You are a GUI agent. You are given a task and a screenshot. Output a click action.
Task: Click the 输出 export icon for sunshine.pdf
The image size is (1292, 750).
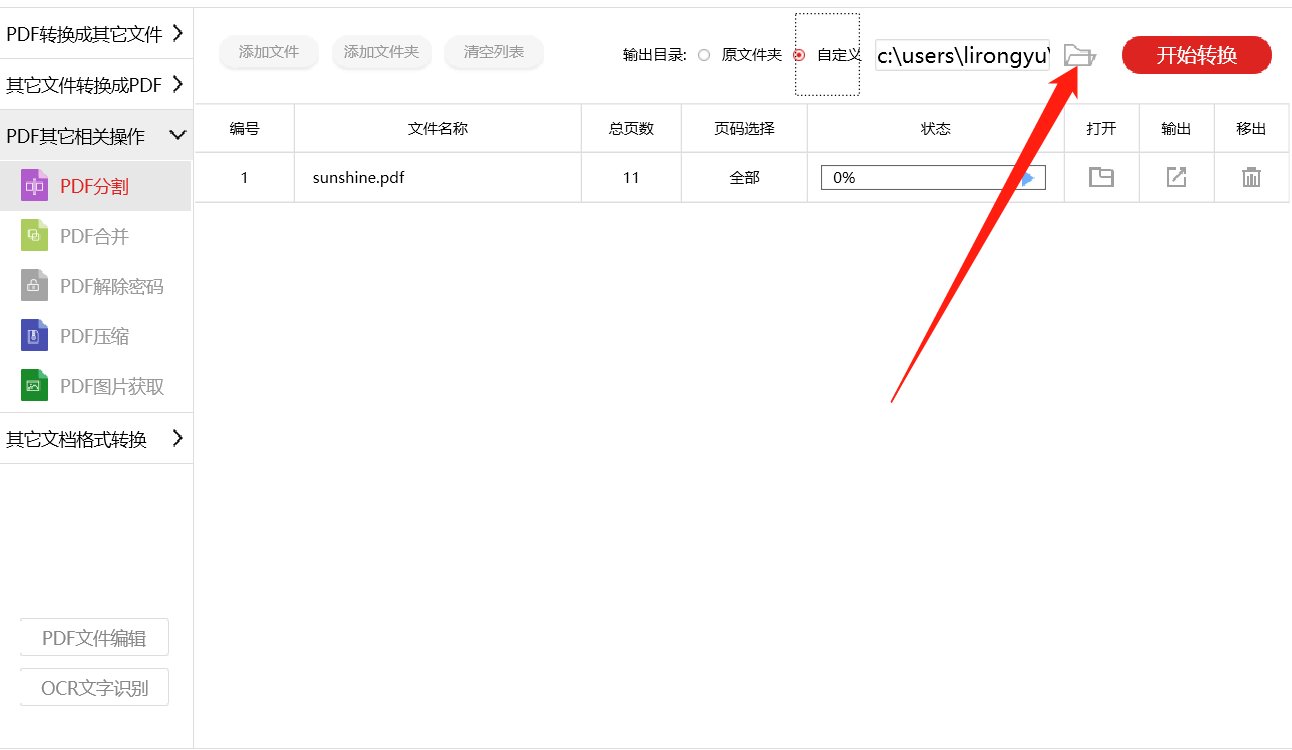tap(1176, 177)
